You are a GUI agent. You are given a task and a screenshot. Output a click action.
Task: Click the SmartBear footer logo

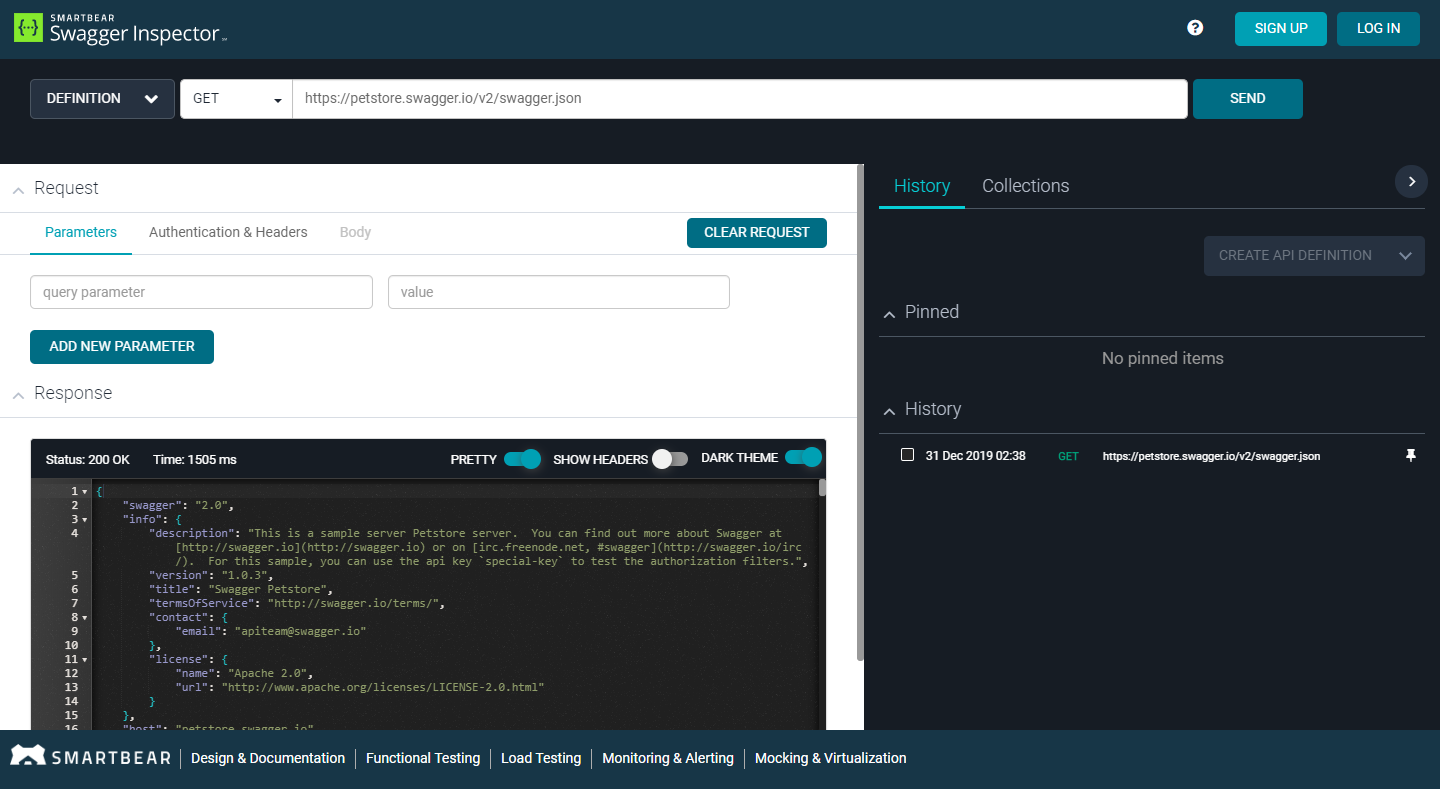point(89,758)
